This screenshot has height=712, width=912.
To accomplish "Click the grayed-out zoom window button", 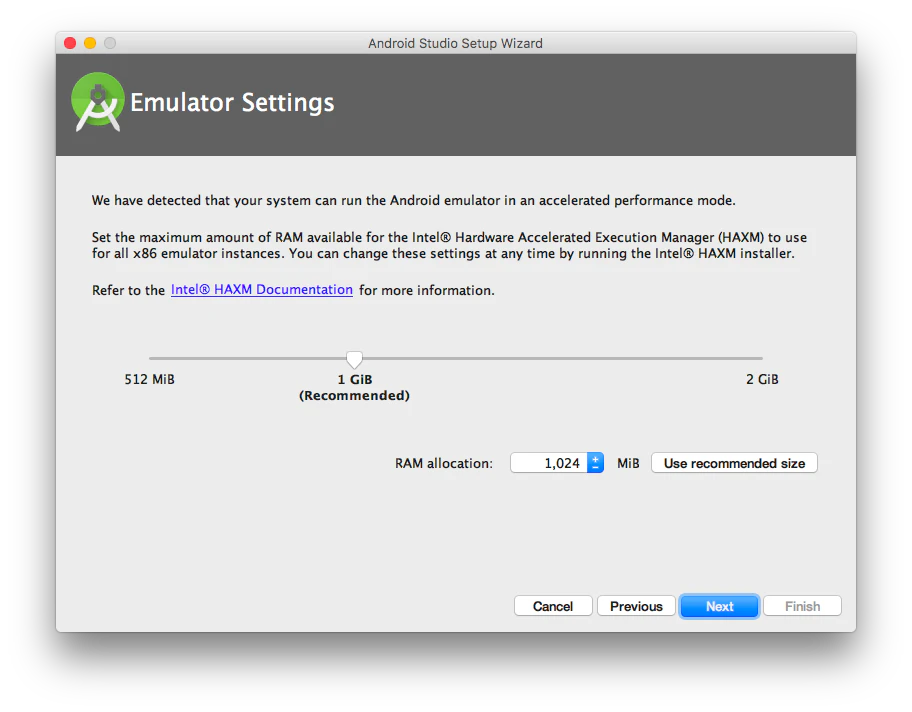I will (x=110, y=43).
